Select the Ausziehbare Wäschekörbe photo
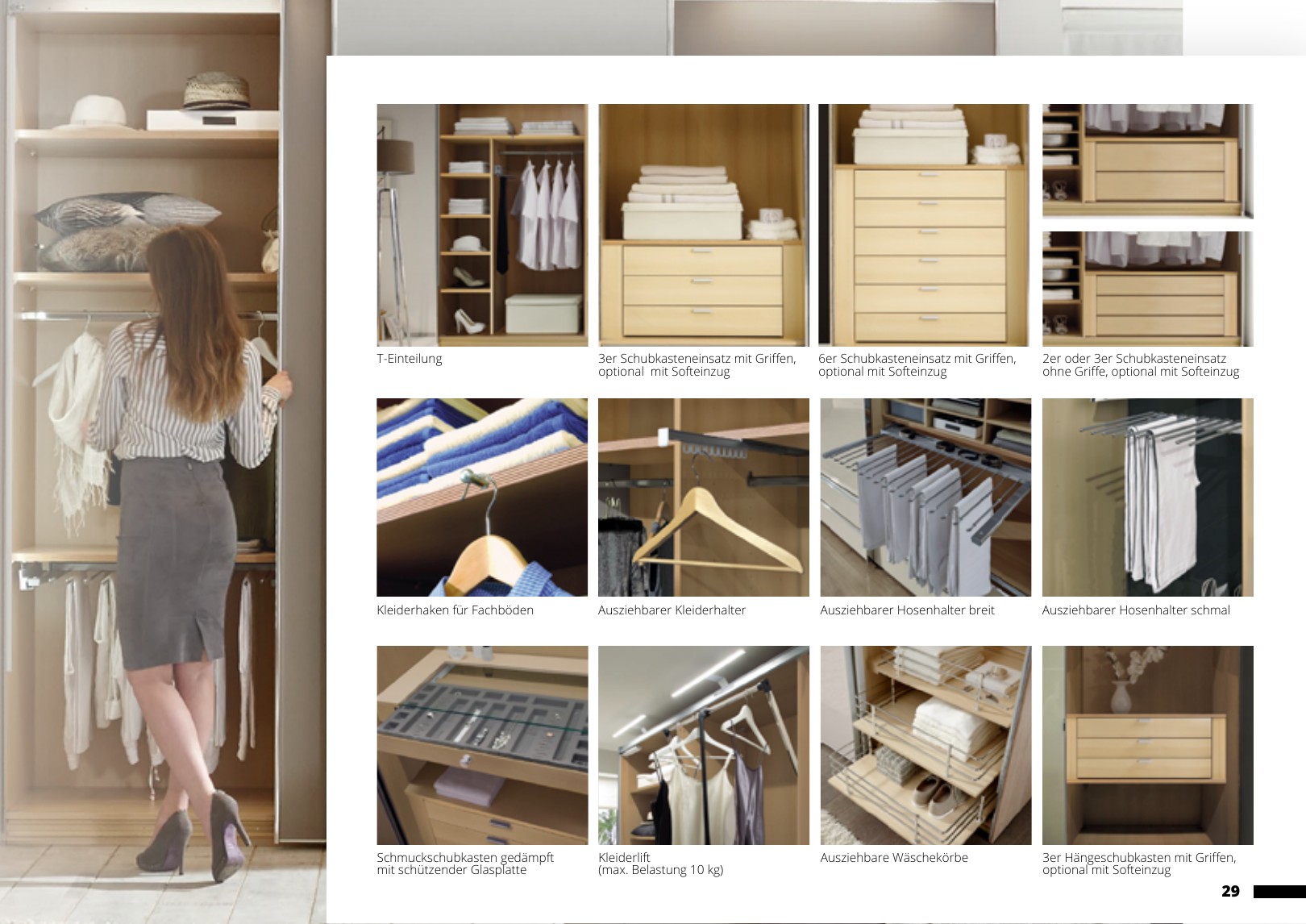 (x=925, y=745)
